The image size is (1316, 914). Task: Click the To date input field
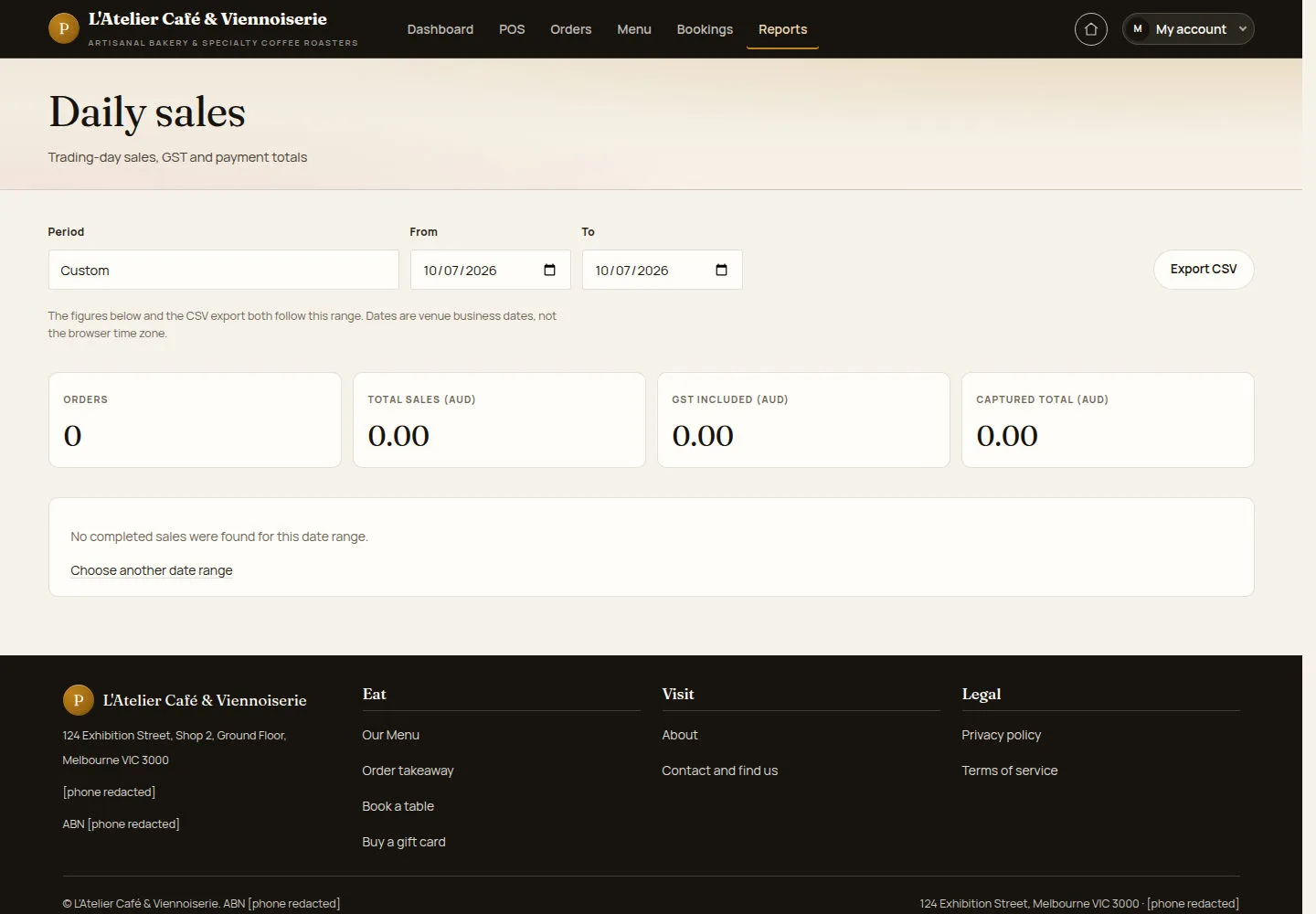[x=662, y=270]
